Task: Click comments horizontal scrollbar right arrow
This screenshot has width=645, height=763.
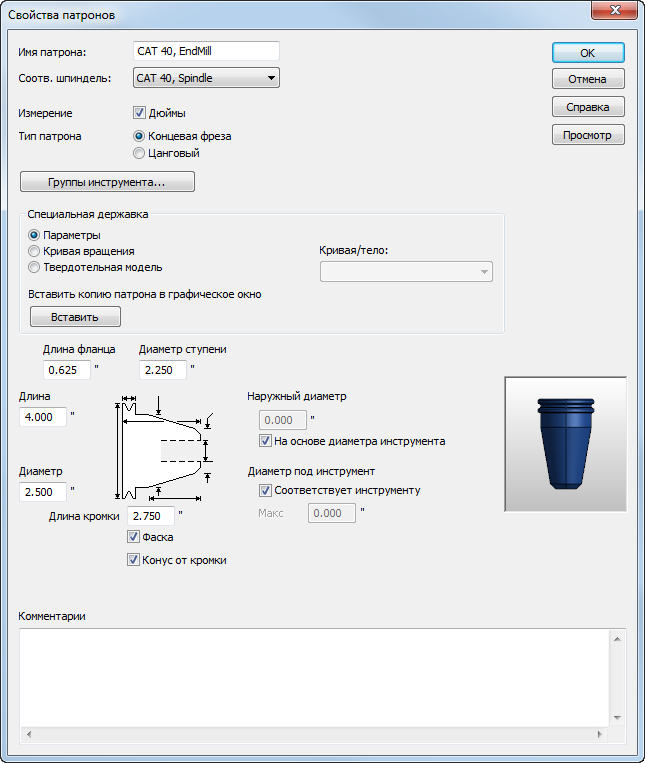Action: (x=599, y=734)
